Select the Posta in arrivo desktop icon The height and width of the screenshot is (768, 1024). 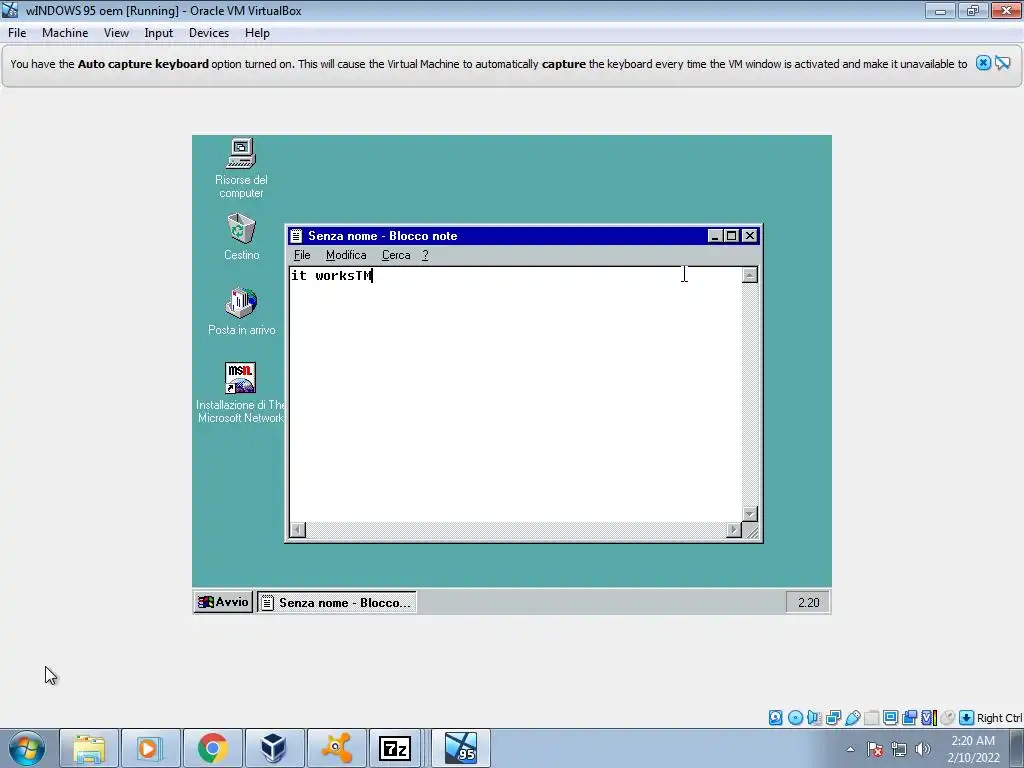pos(241,312)
